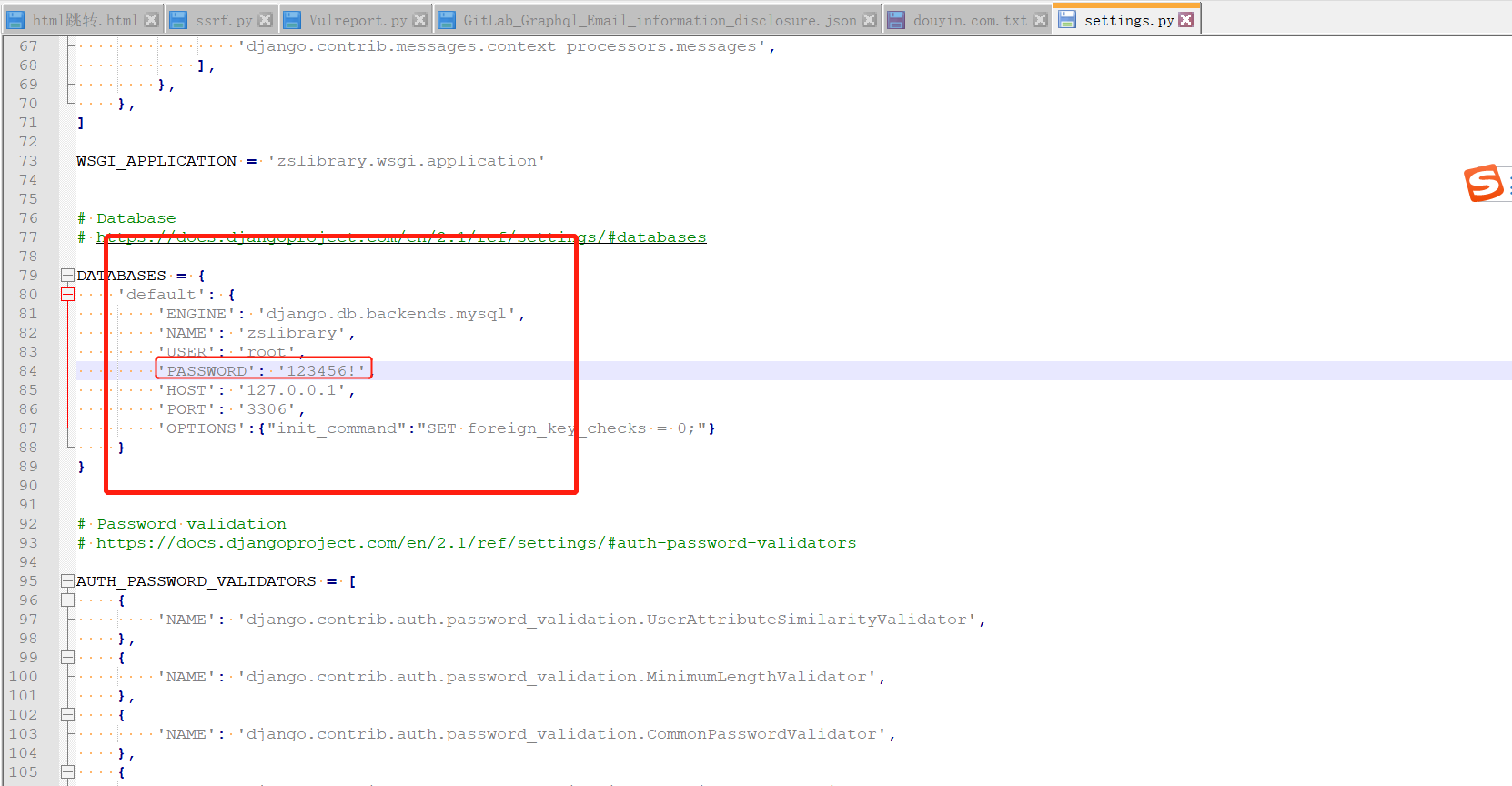
Task: Collapse the fold marker on line 102
Action: pyautogui.click(x=67, y=714)
